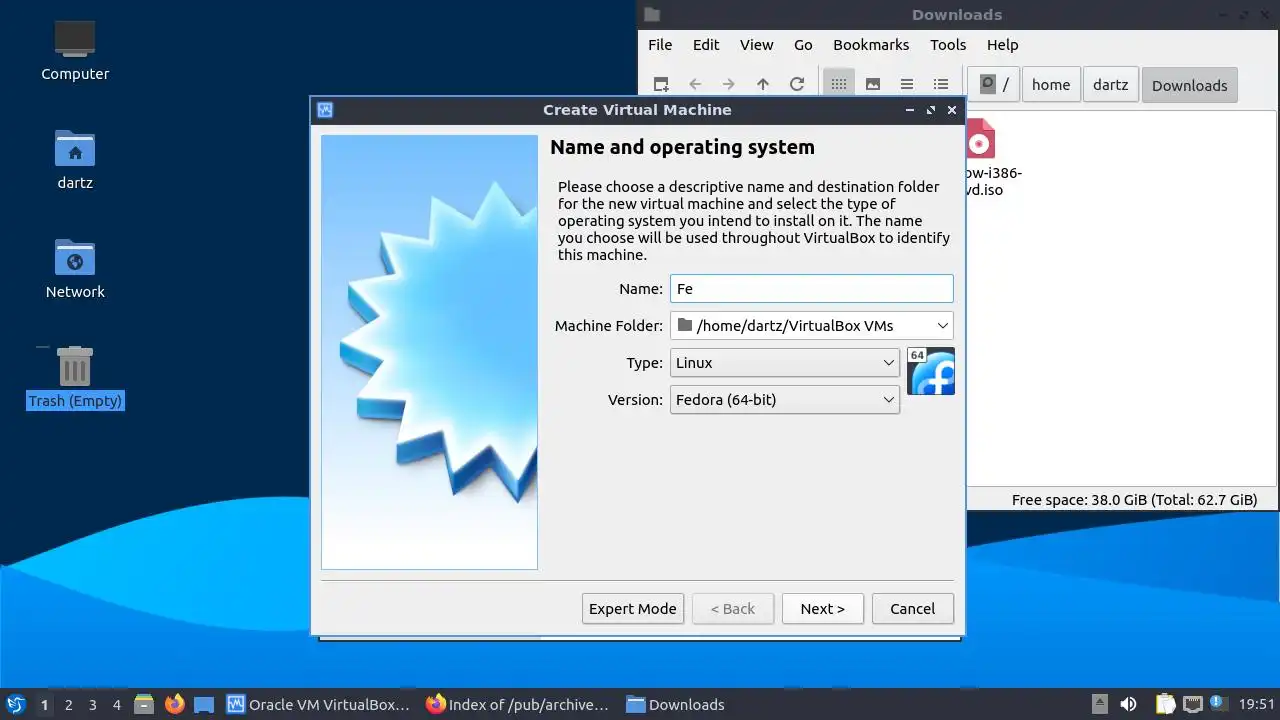Open the removable media eject tray icon
Viewport: 1280px width, 720px height.
tap(1099, 705)
